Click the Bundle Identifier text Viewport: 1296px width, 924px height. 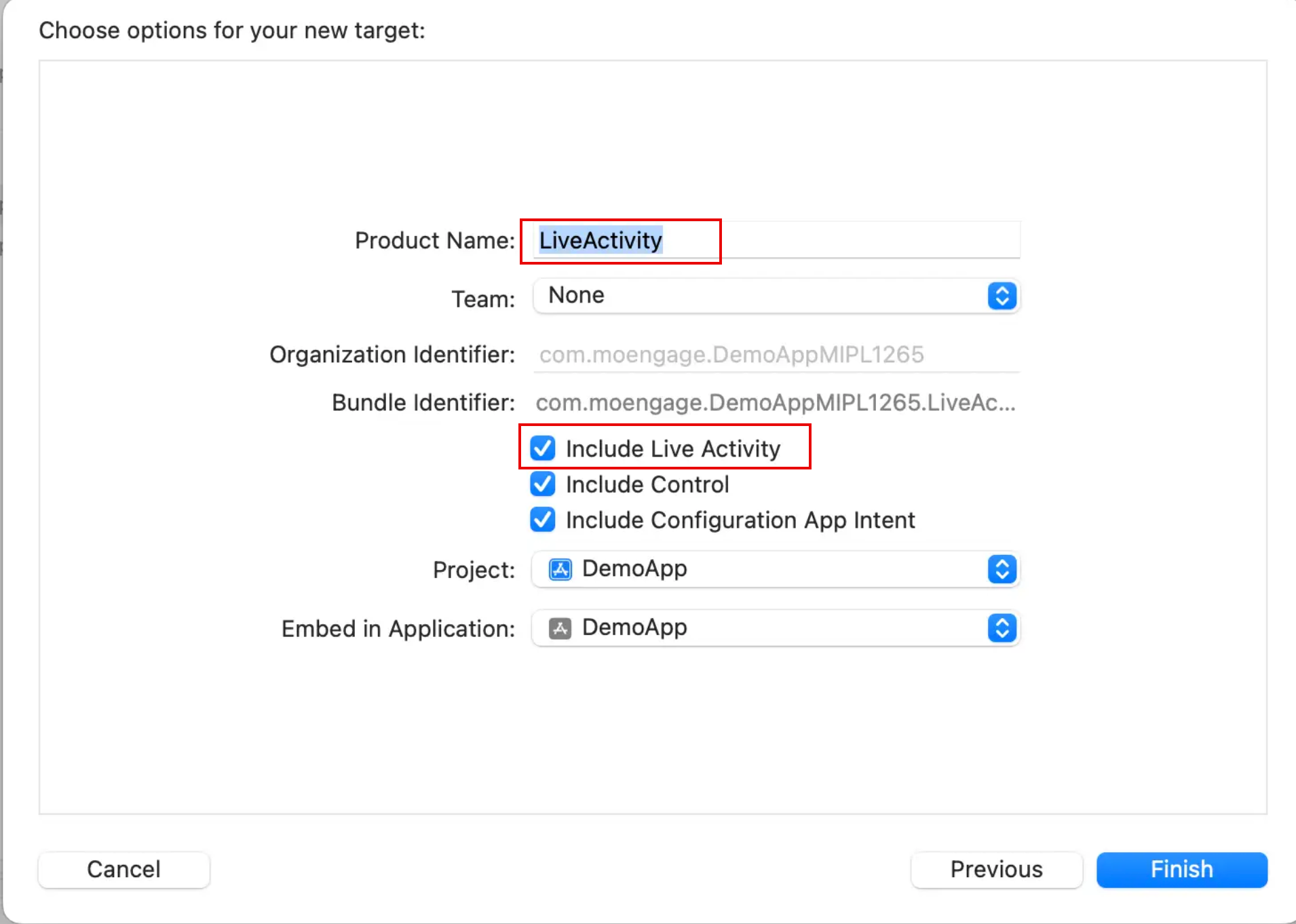point(776,403)
